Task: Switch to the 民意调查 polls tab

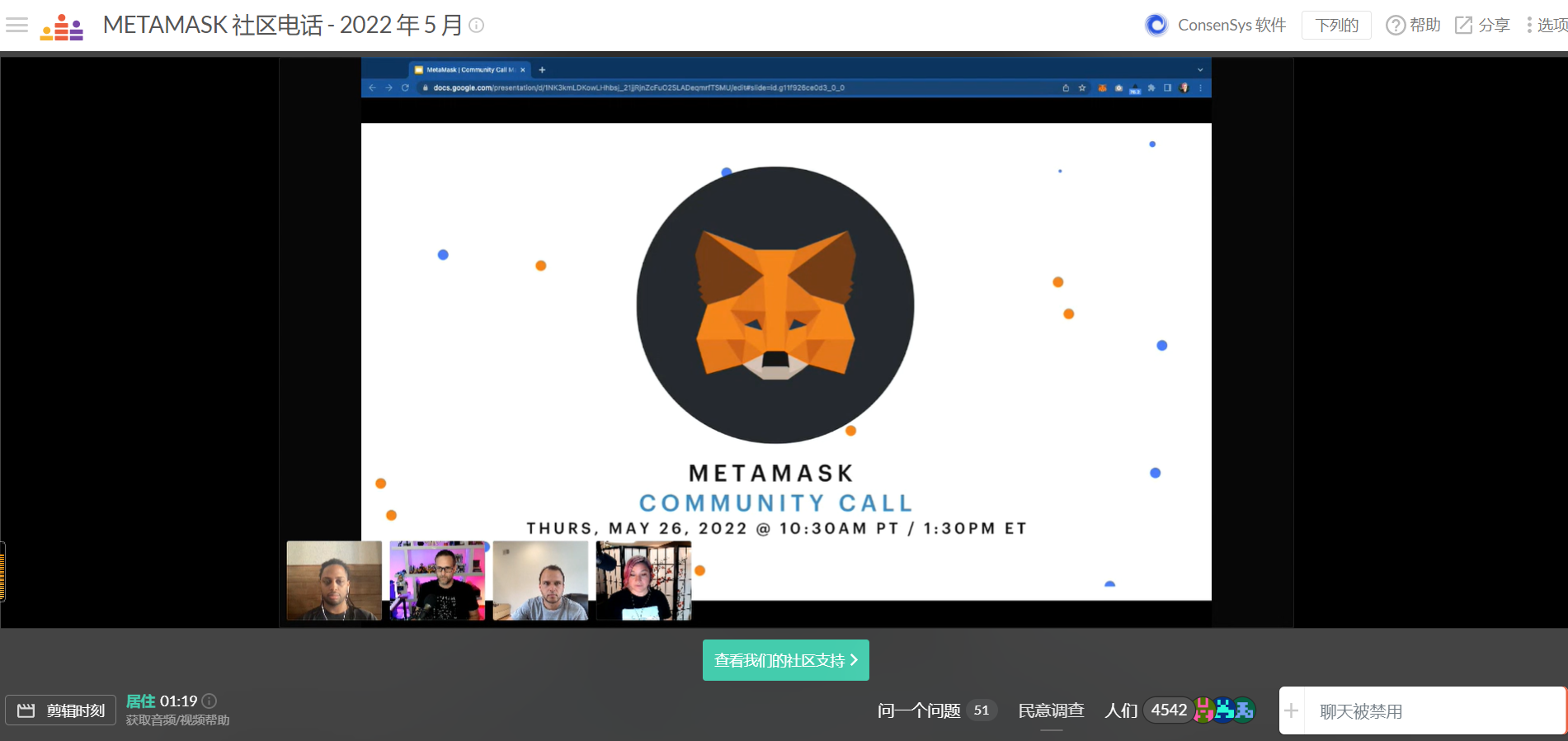Action: (1051, 710)
